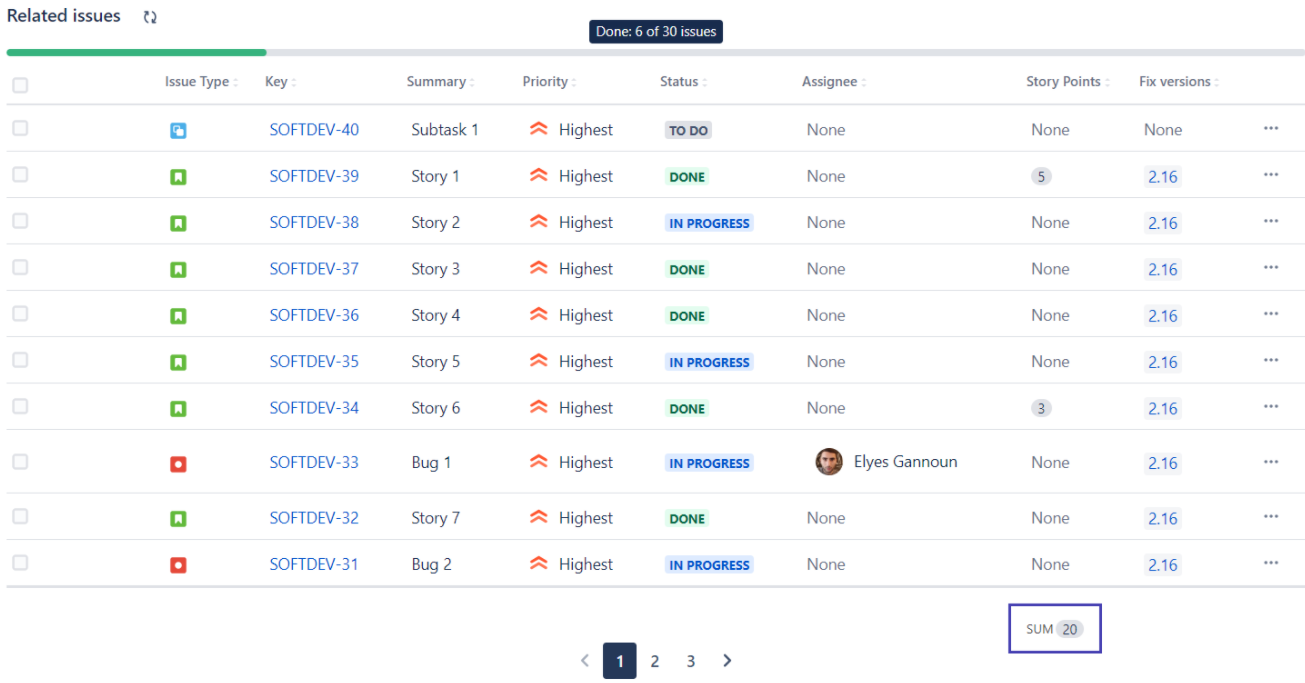Click the refresh icon beside Related issues
1305x683 pixels.
pyautogui.click(x=149, y=16)
